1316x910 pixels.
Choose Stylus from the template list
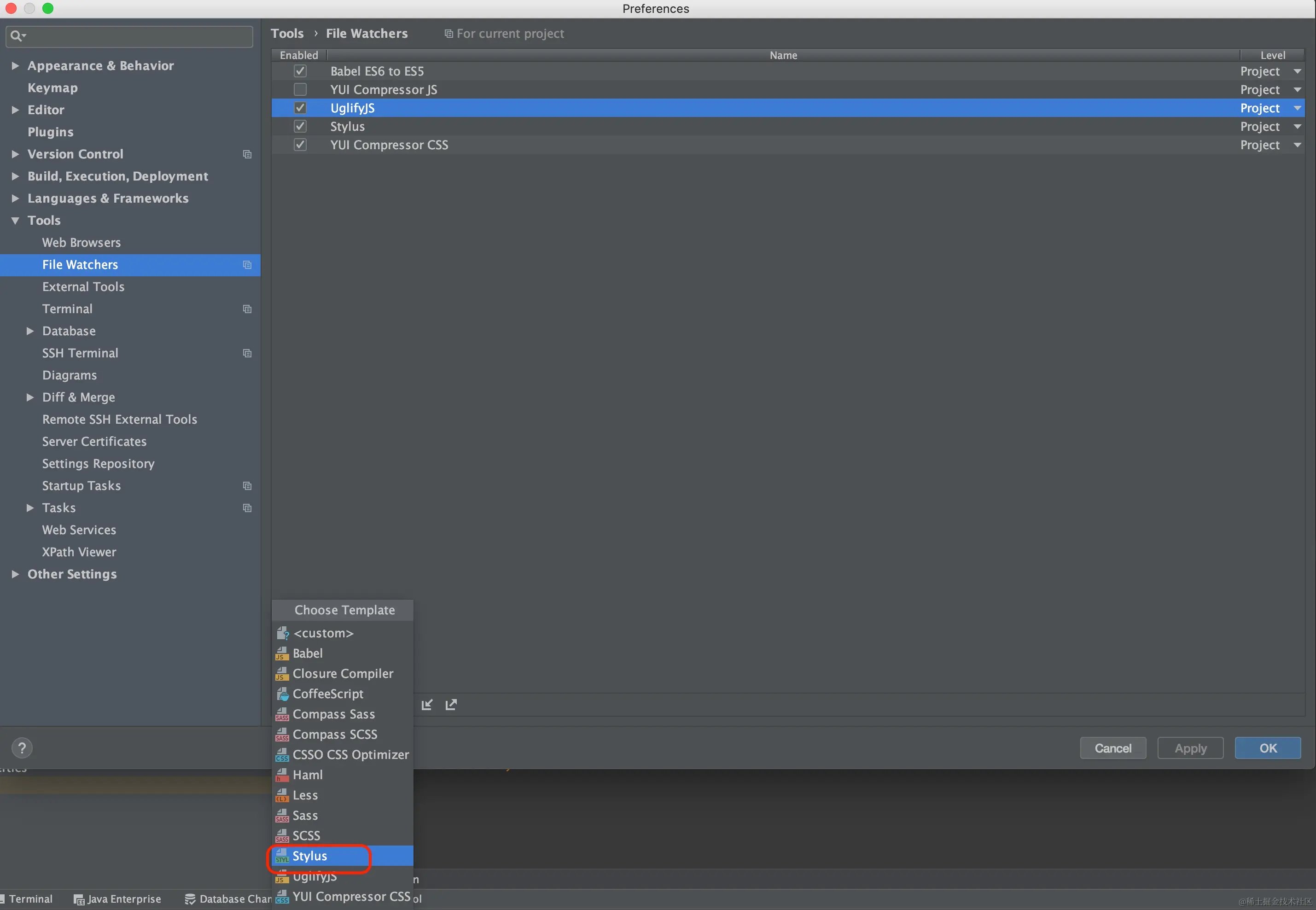(x=310, y=856)
